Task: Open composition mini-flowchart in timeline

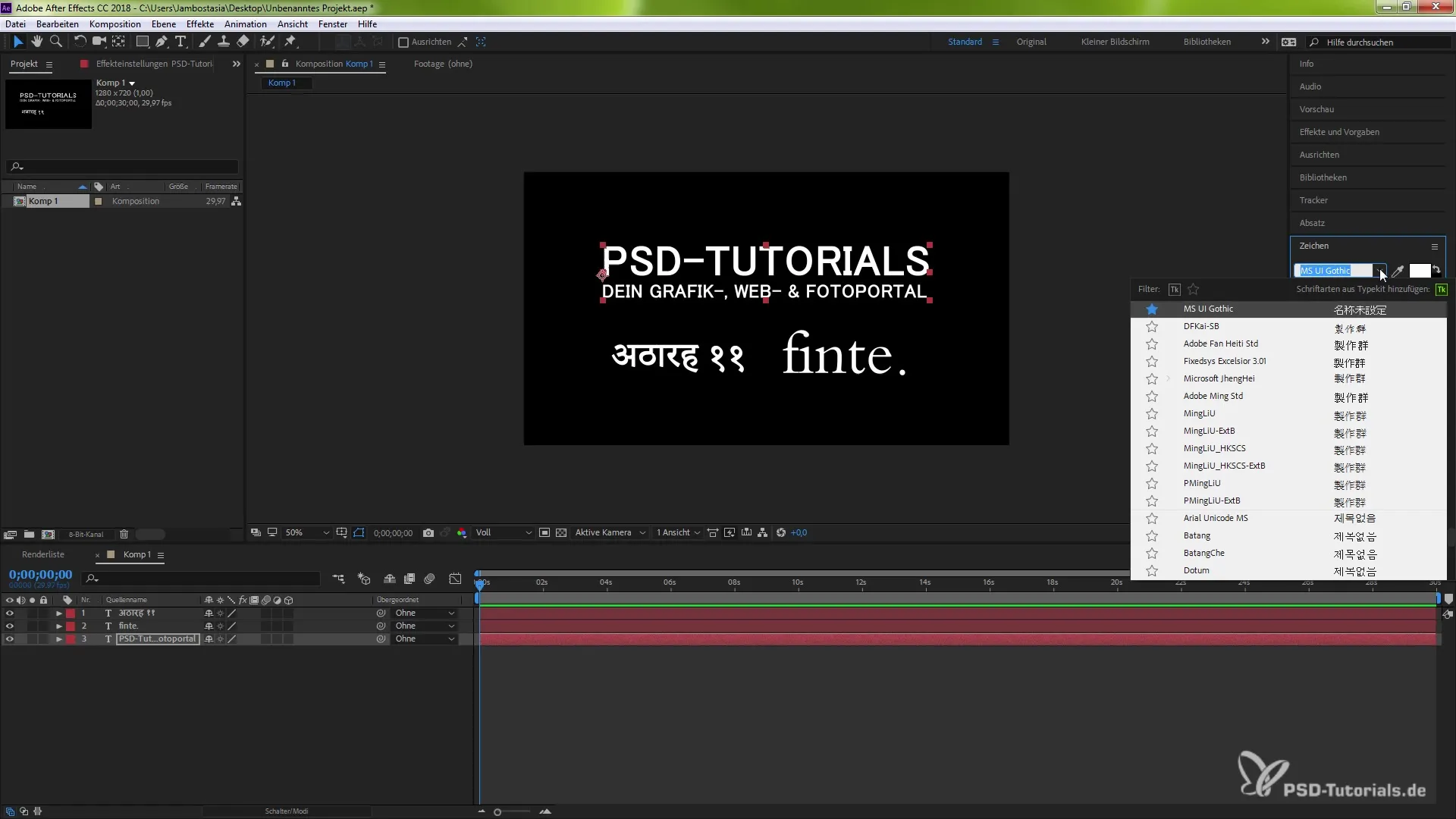Action: click(x=338, y=579)
